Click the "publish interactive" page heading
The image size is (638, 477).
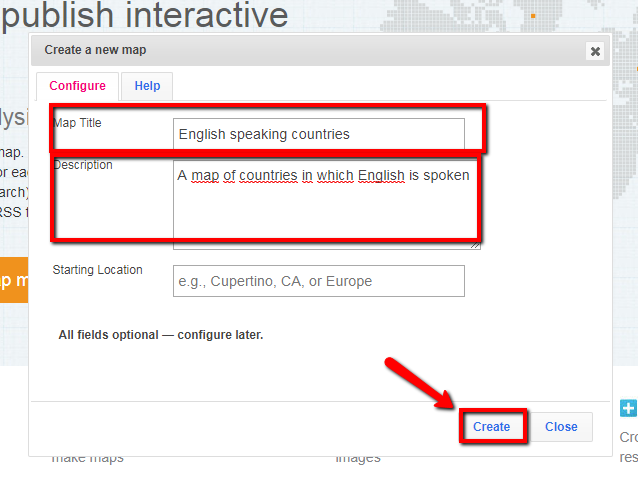pos(145,16)
